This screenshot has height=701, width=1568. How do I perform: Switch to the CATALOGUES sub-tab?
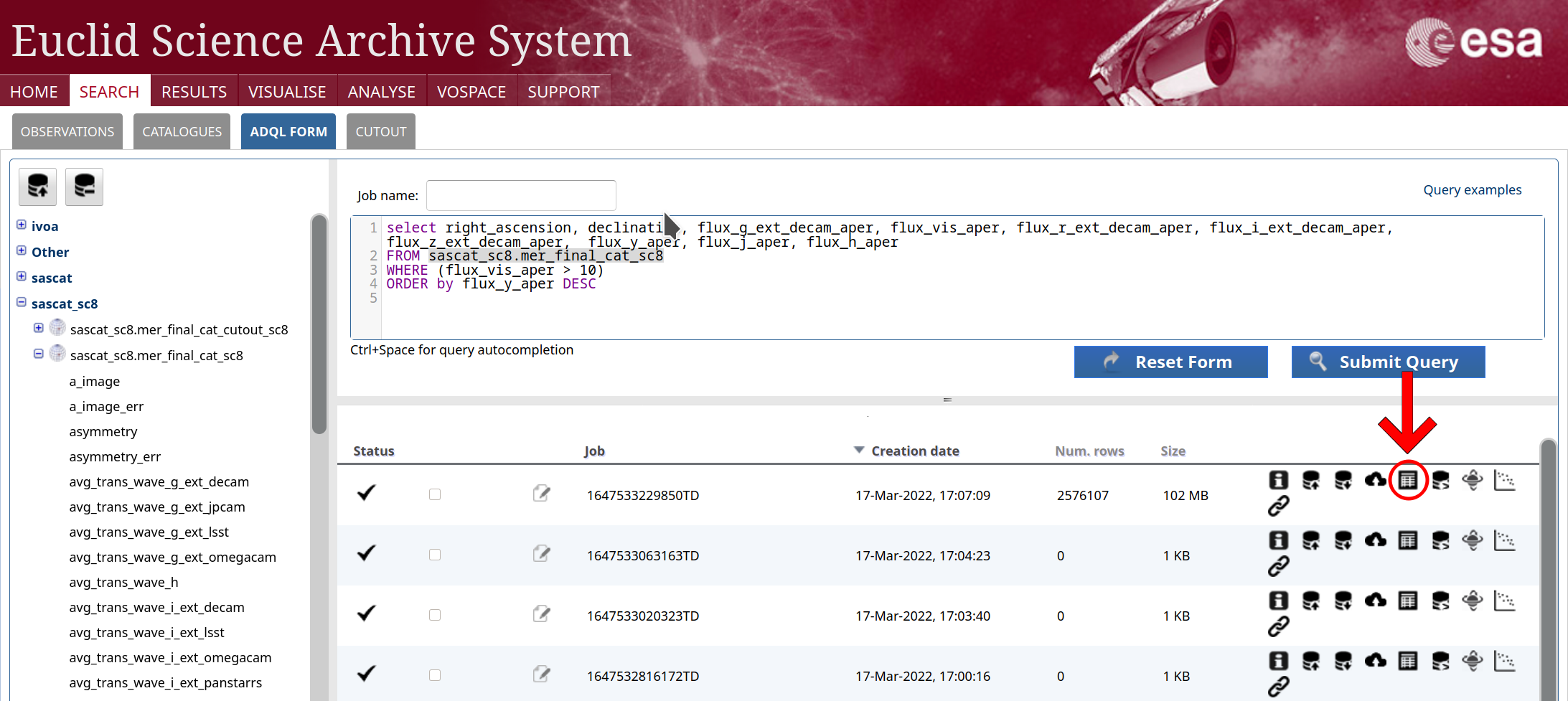click(x=182, y=131)
